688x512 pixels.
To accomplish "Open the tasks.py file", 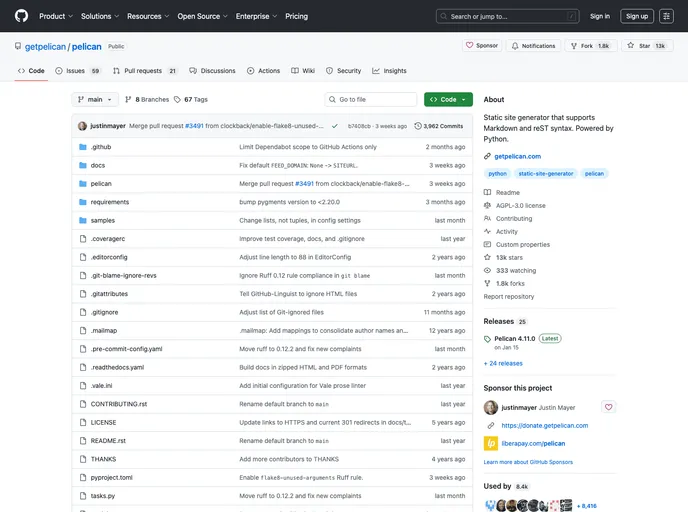I will point(103,496).
